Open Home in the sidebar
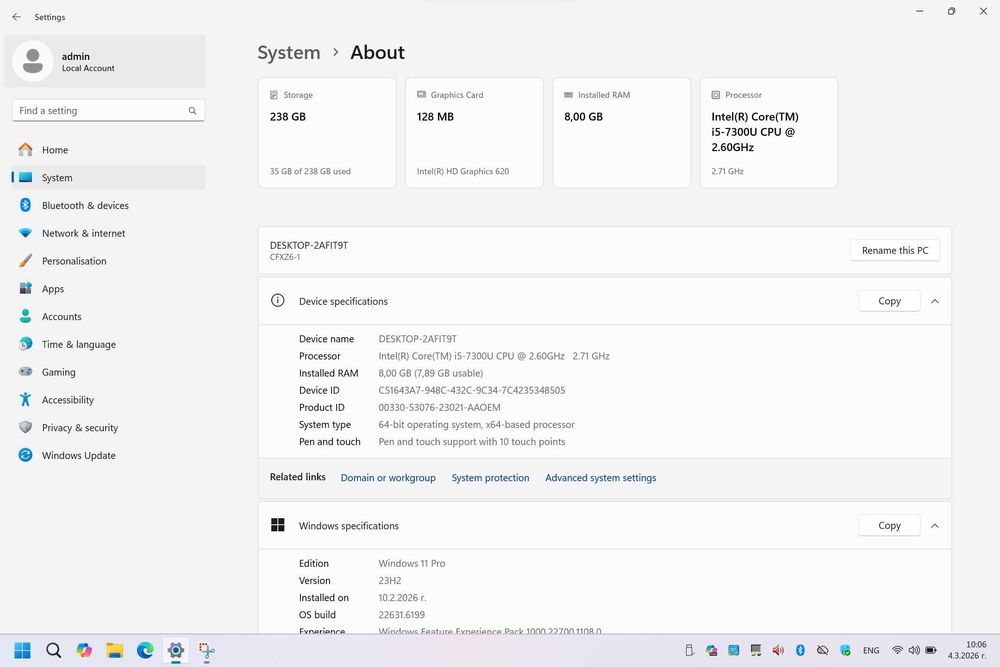This screenshot has width=1000, height=667. (x=108, y=150)
